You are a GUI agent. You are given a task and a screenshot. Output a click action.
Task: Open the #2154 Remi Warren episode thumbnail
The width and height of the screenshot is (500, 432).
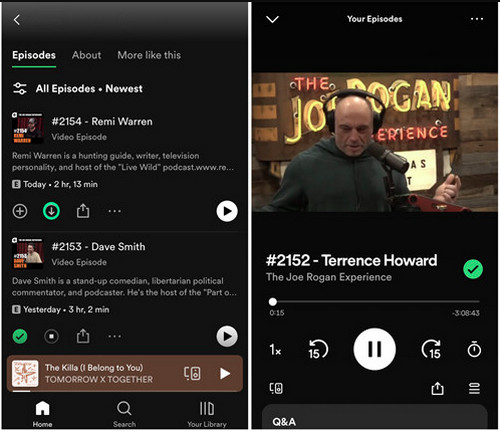pyautogui.click(x=28, y=128)
